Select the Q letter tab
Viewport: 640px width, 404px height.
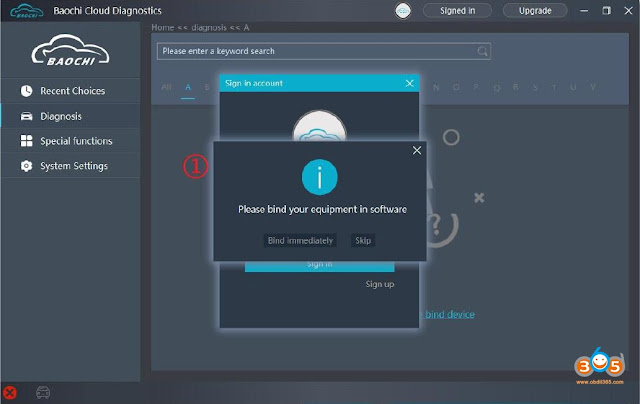tap(496, 87)
